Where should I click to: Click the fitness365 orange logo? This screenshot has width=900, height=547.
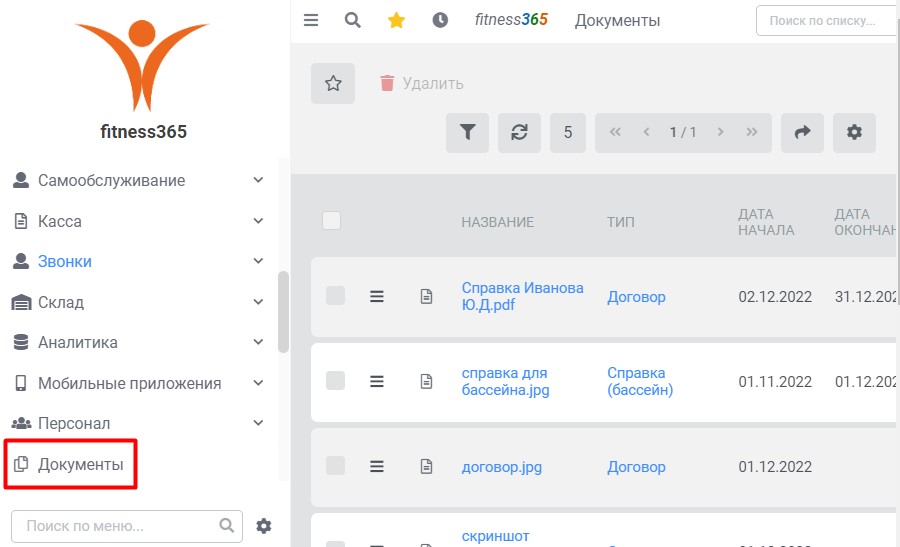pyautogui.click(x=142, y=65)
